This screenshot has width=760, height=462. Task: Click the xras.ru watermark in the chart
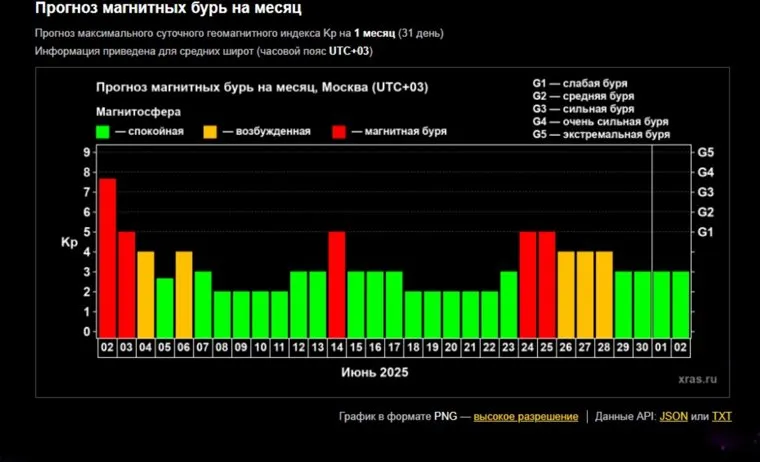pos(696,379)
